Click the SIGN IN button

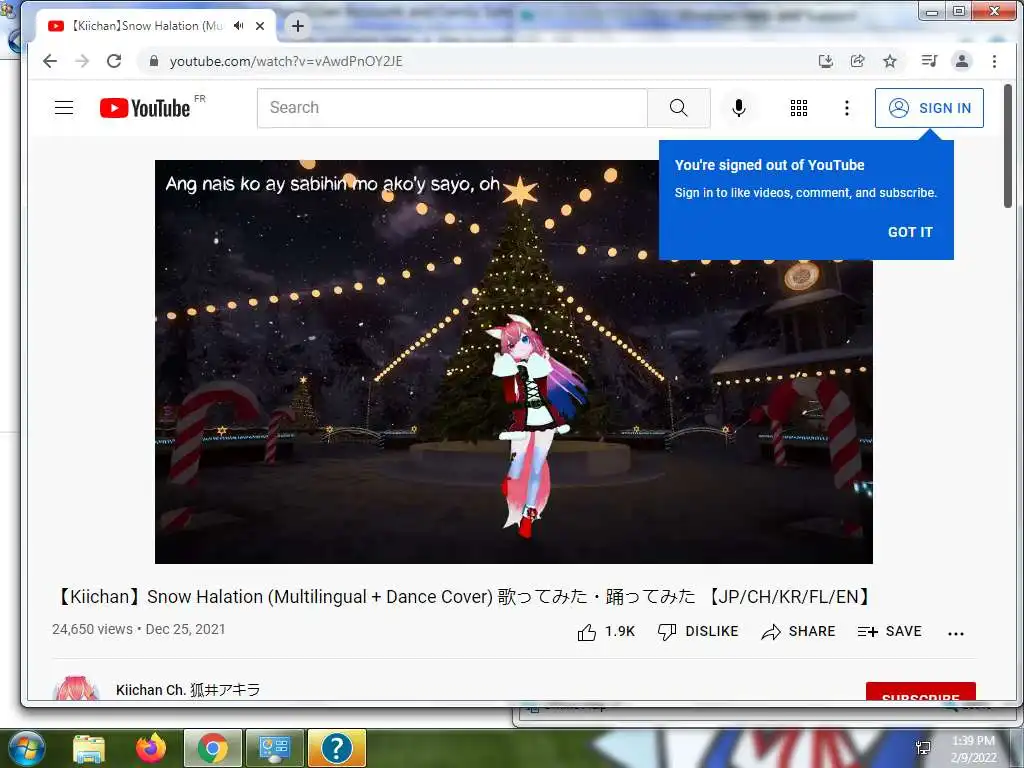(x=929, y=108)
